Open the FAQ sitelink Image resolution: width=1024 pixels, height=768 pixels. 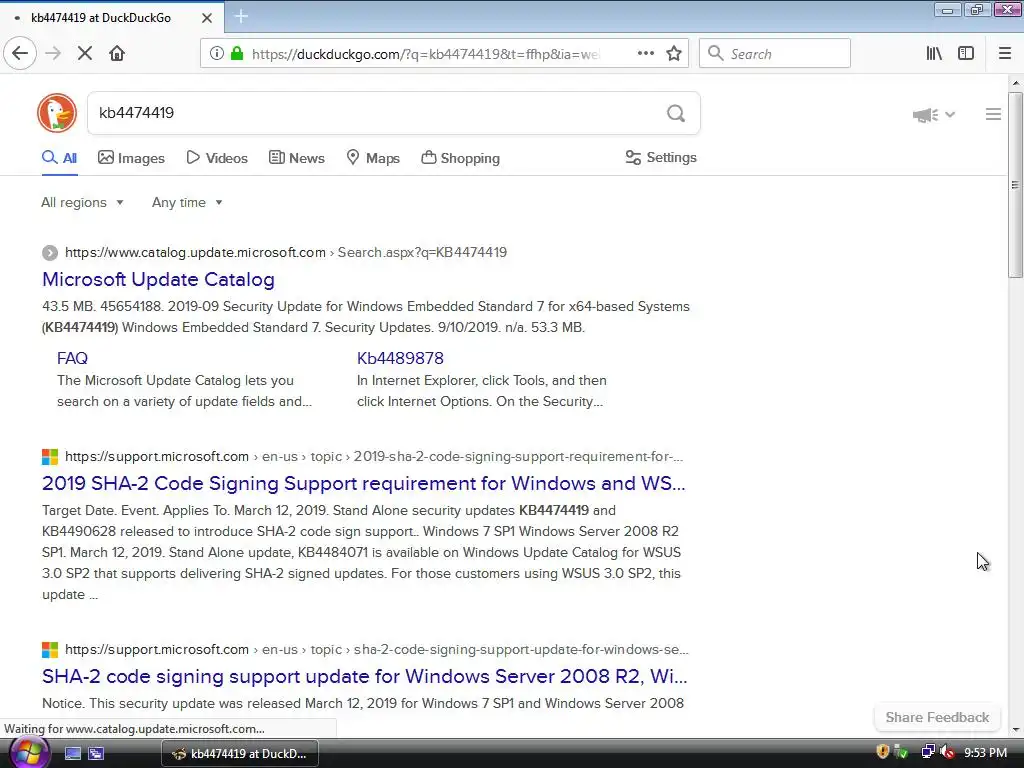pyautogui.click(x=72, y=359)
